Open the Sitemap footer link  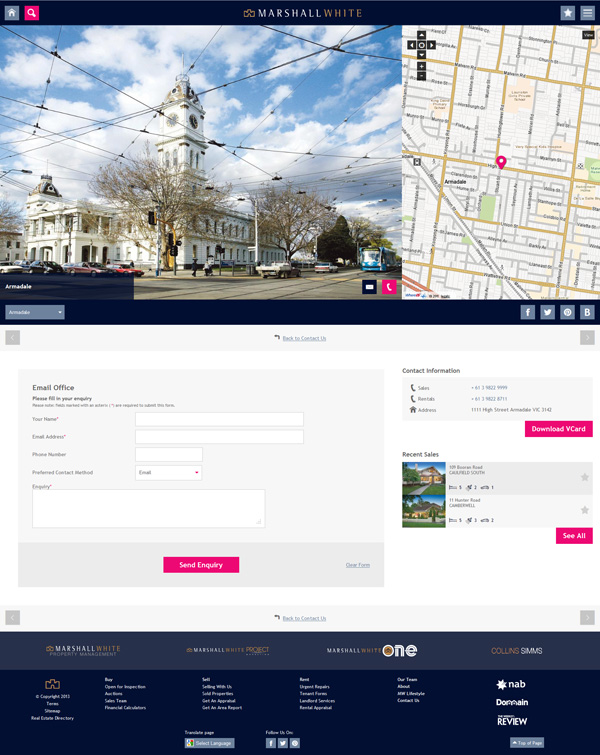[x=52, y=711]
